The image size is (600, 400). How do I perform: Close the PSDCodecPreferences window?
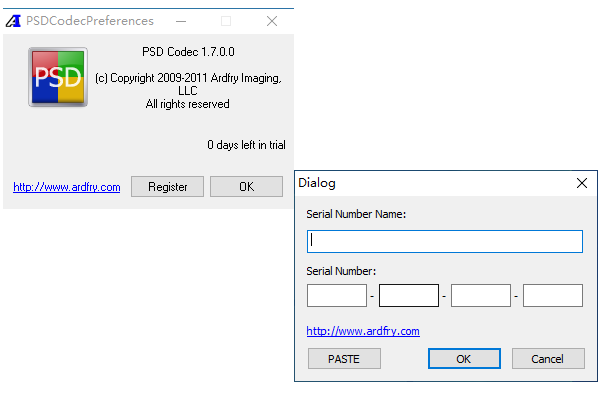272,21
